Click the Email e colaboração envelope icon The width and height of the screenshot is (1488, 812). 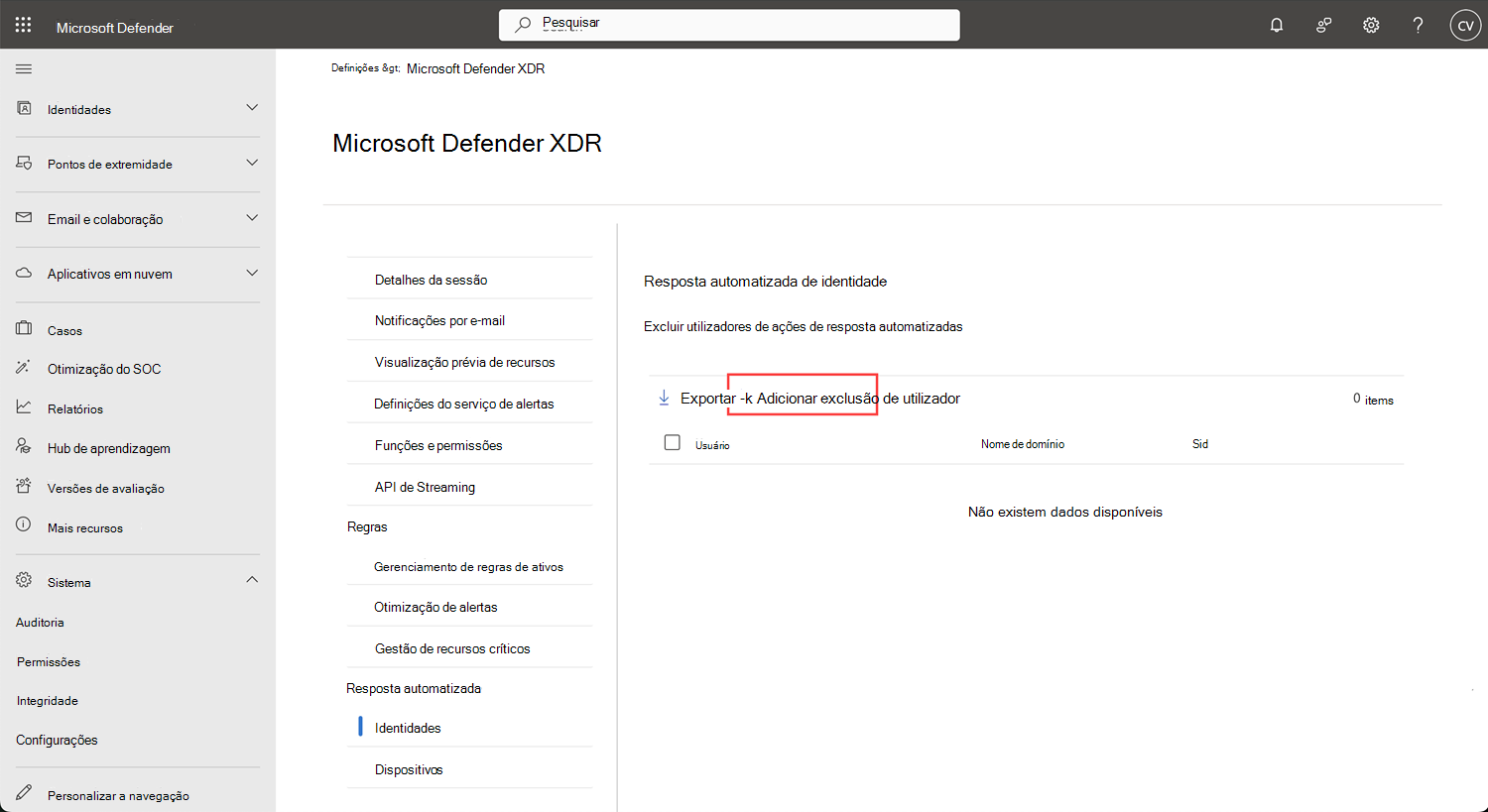[24, 217]
